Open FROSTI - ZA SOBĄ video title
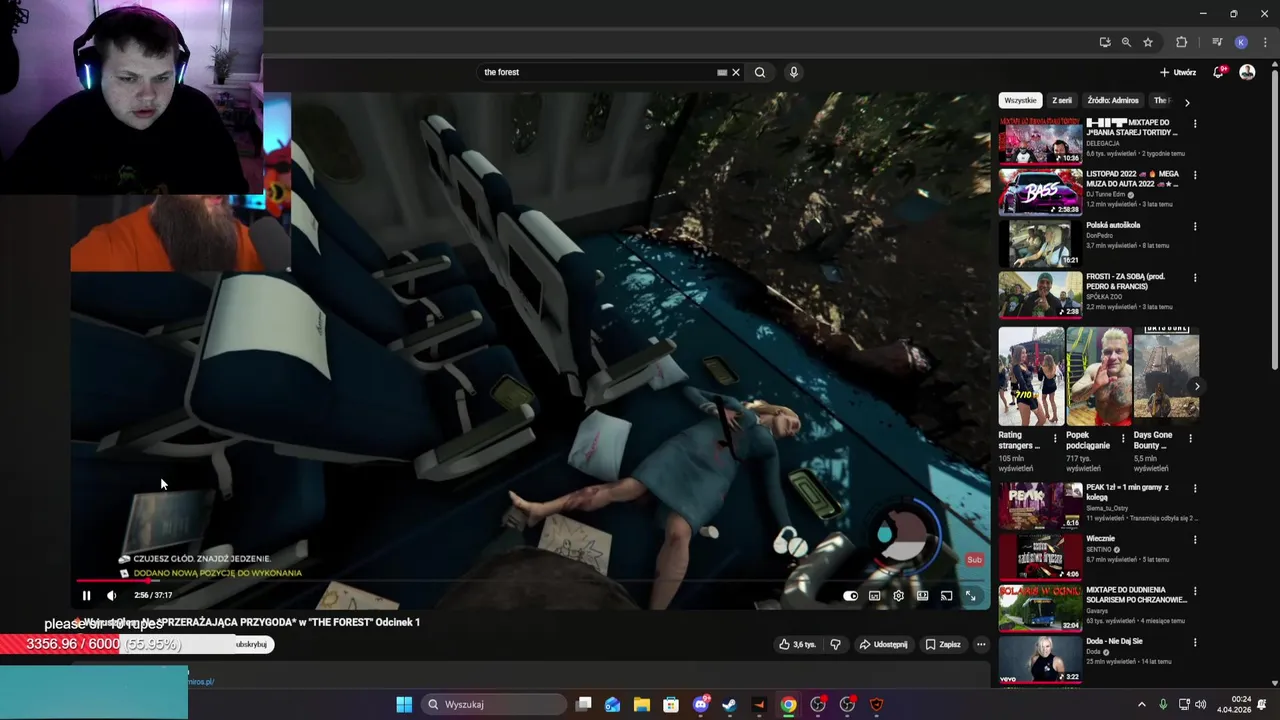Screen dimensions: 1280x720 (1125, 281)
